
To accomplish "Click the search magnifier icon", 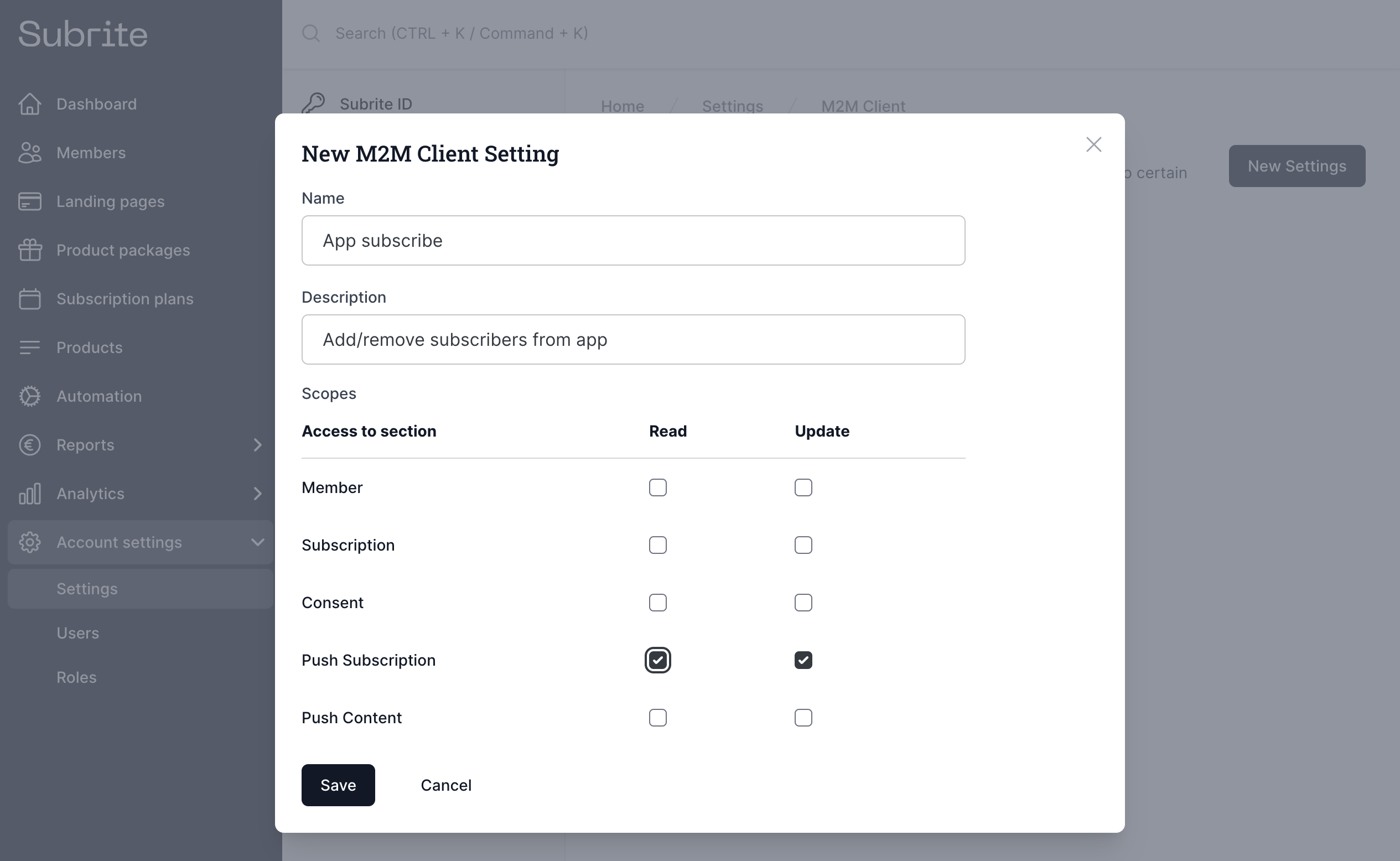I will tap(311, 33).
